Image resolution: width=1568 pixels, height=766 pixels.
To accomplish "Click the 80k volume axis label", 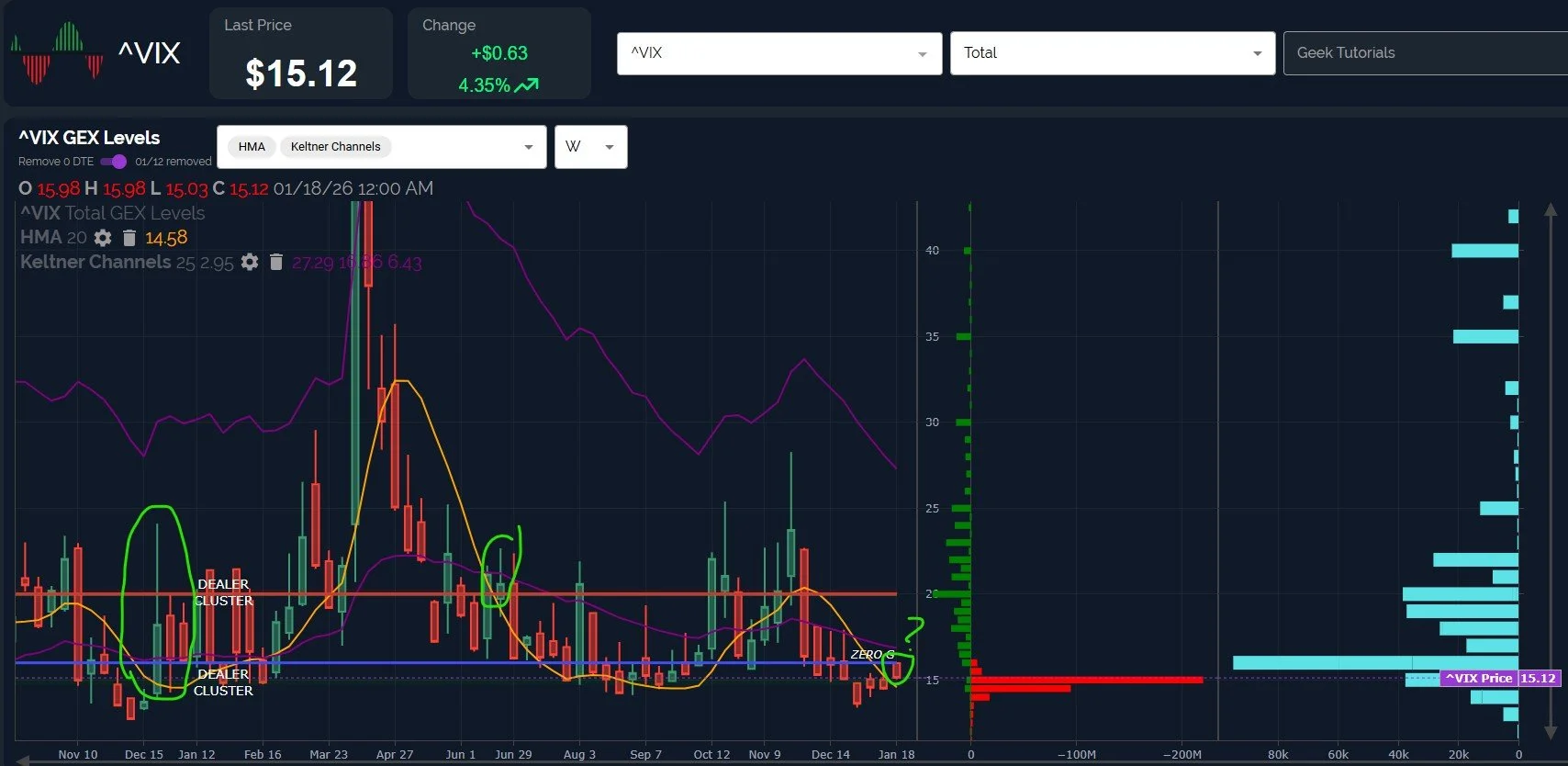I will [x=1278, y=754].
